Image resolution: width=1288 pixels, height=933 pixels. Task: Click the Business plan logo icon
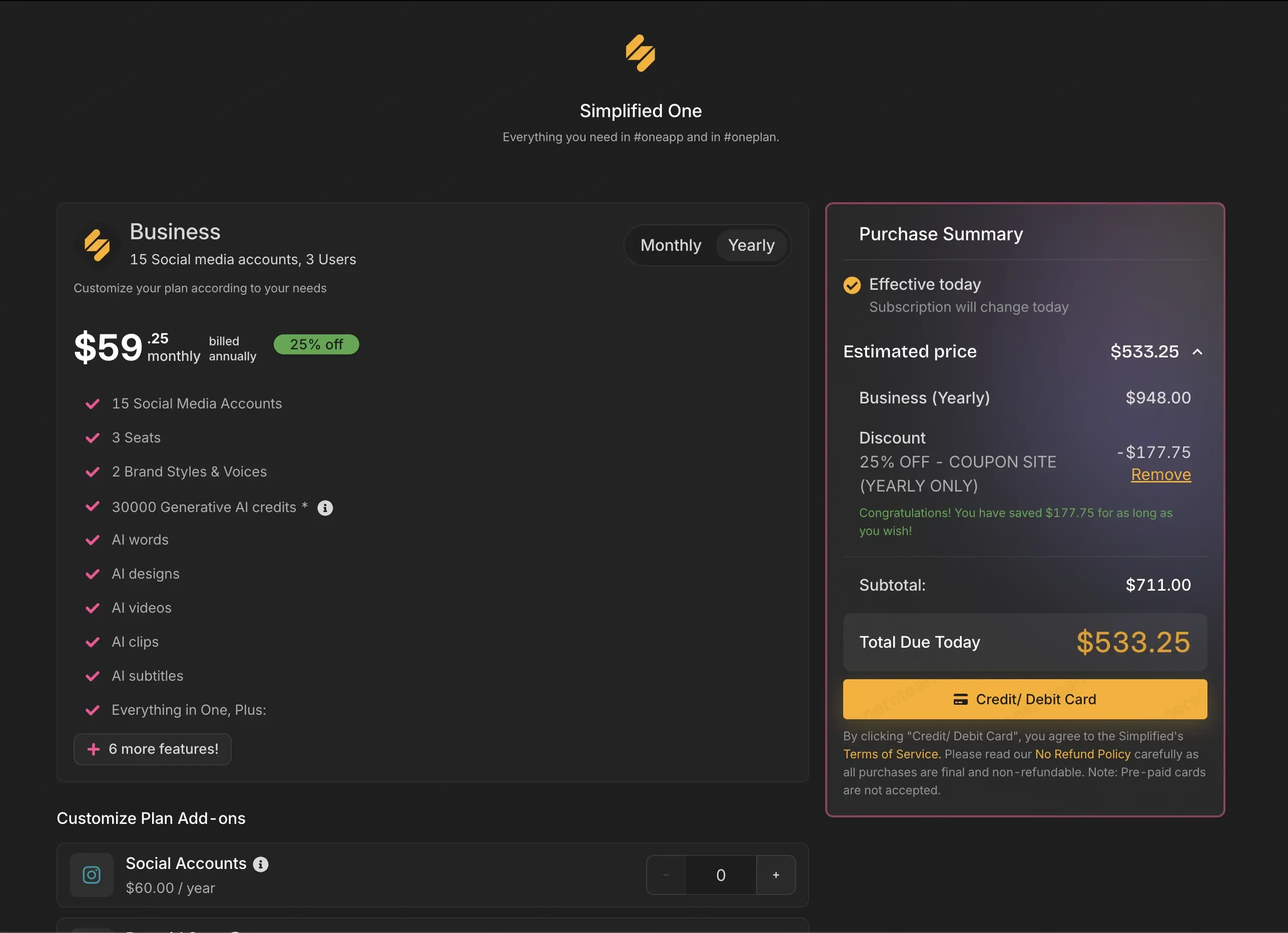coord(98,245)
